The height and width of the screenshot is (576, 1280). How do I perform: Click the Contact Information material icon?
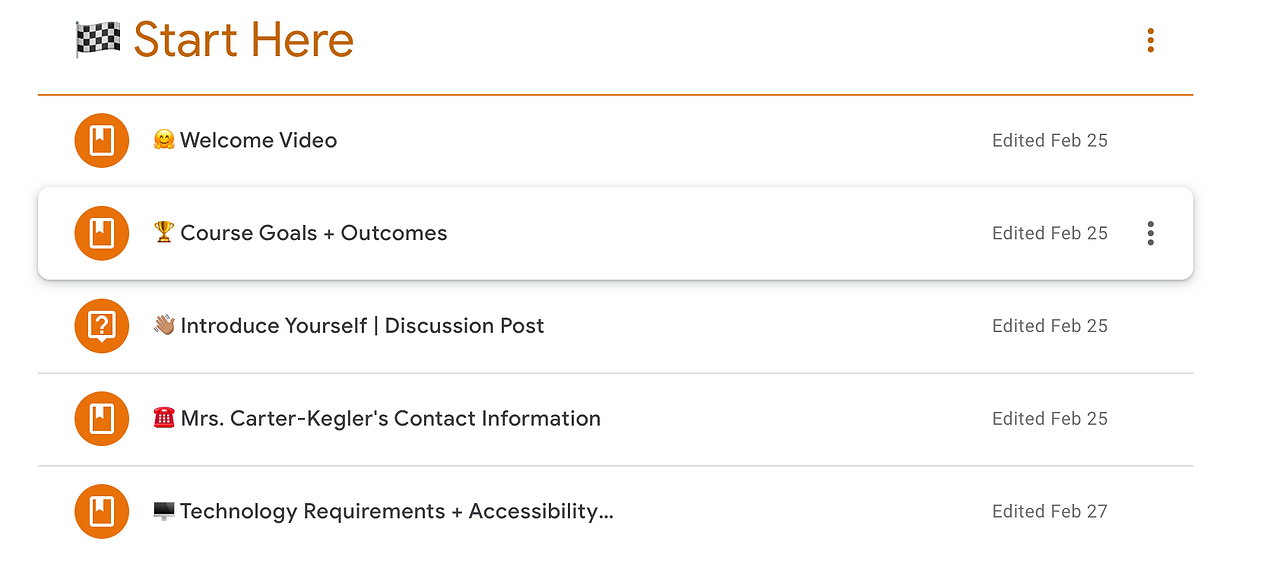[x=102, y=419]
